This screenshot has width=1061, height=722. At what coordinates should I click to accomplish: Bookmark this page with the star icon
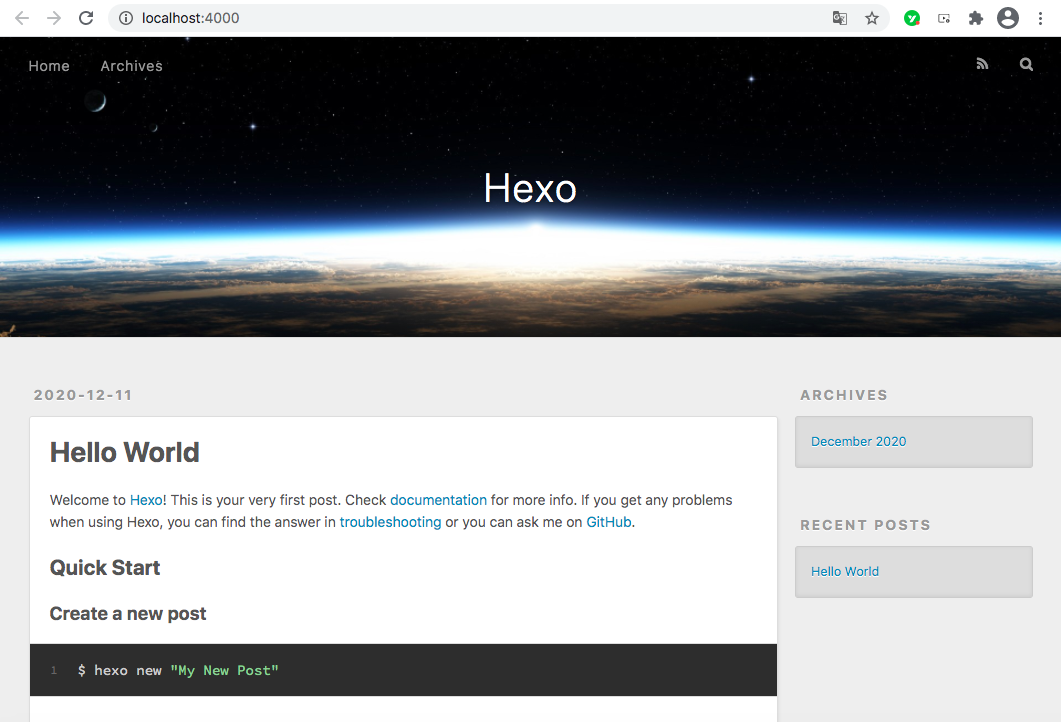[x=872, y=18]
